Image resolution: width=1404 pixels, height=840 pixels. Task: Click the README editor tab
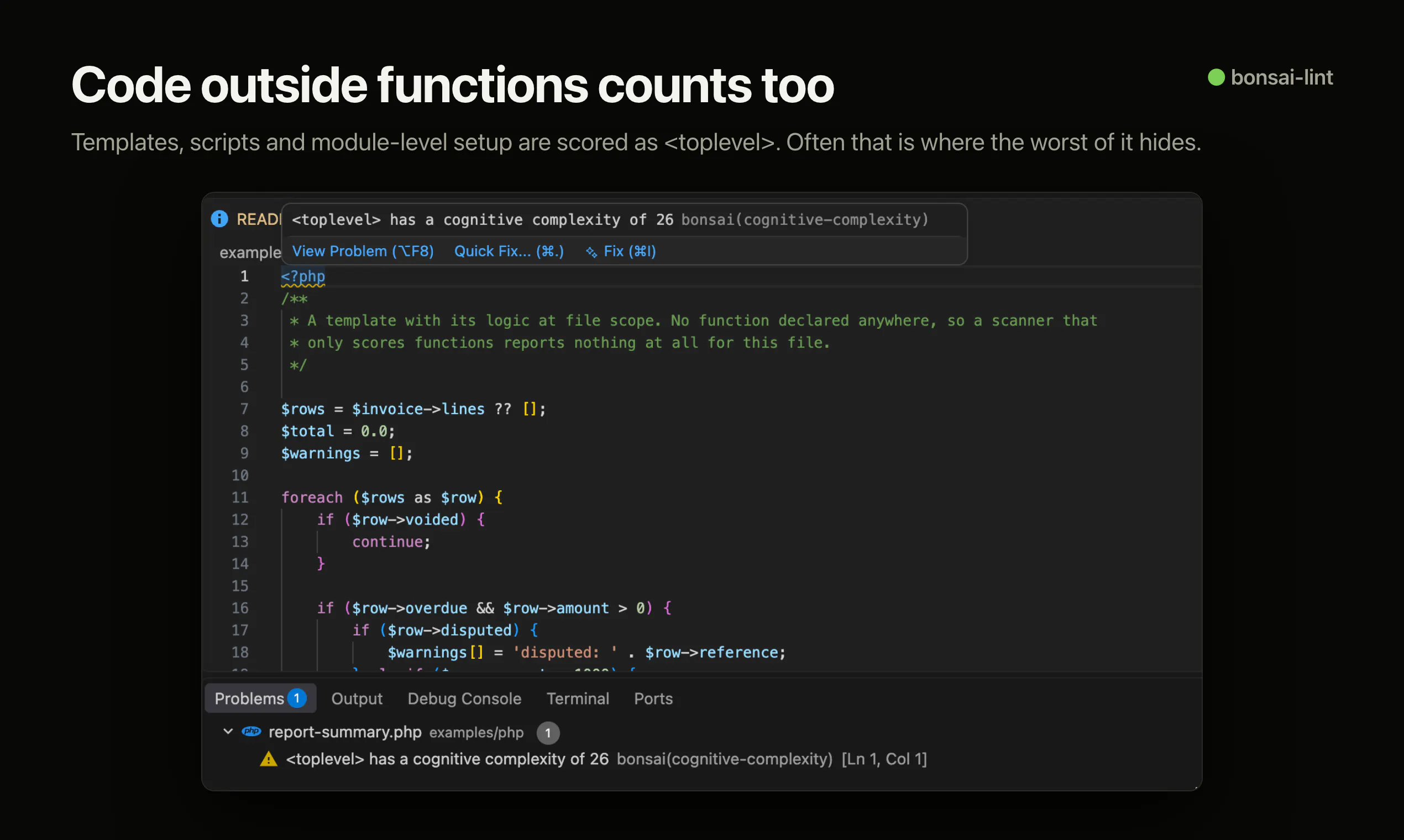click(258, 219)
